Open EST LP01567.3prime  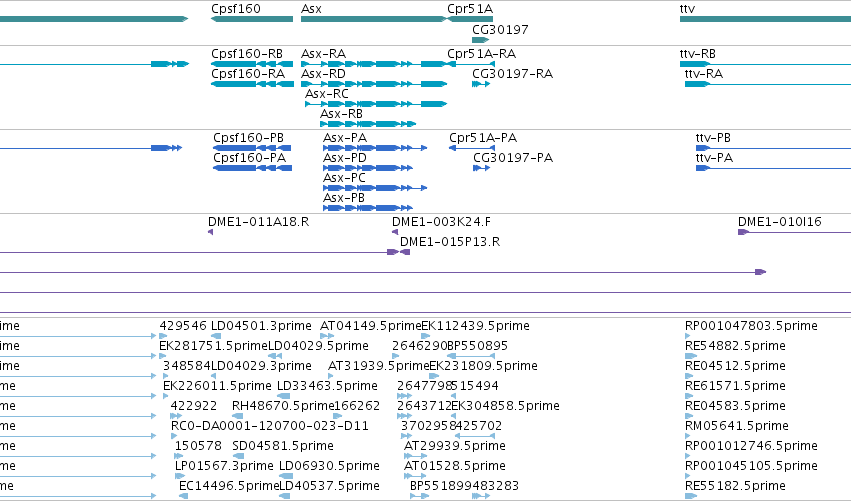(x=224, y=467)
